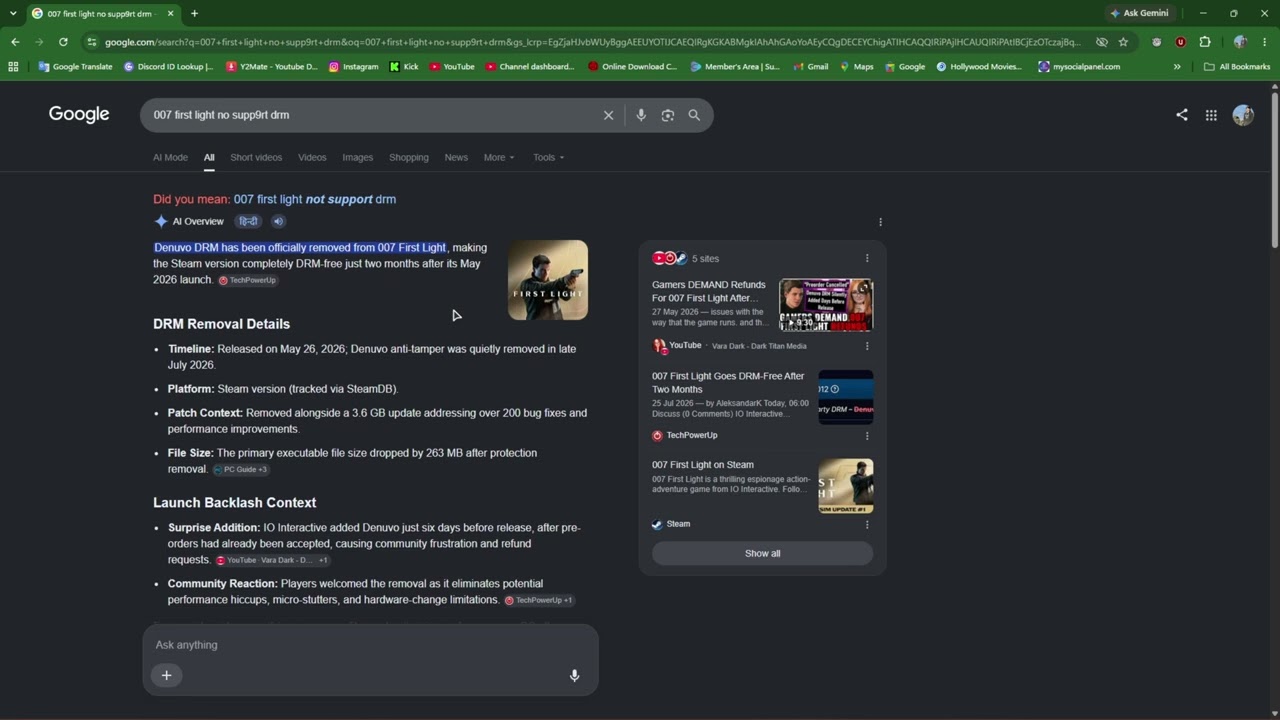Start voice search with the microphone icon
The height and width of the screenshot is (720, 1280).
click(x=641, y=115)
